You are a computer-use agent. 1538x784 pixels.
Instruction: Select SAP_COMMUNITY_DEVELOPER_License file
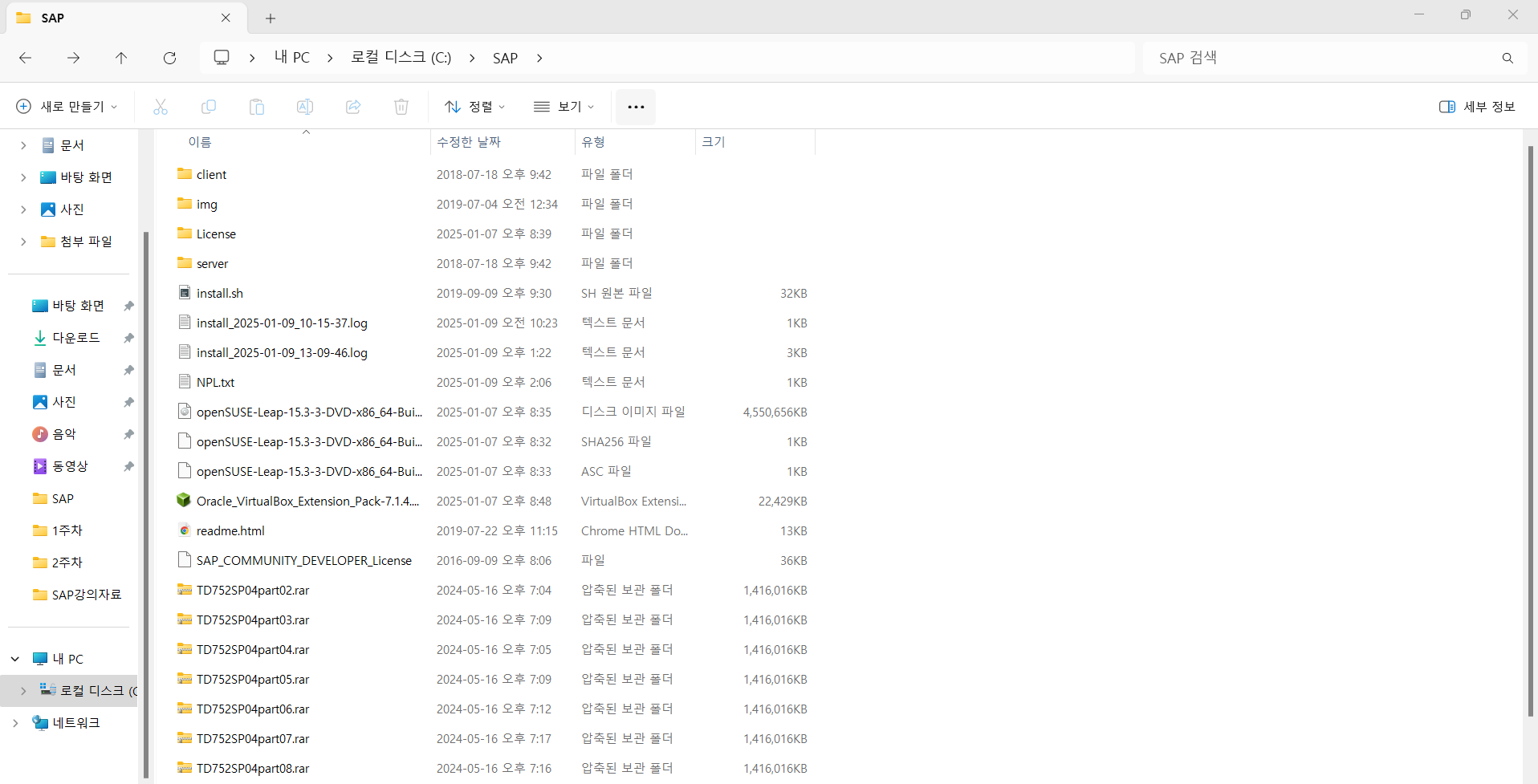pyautogui.click(x=304, y=560)
